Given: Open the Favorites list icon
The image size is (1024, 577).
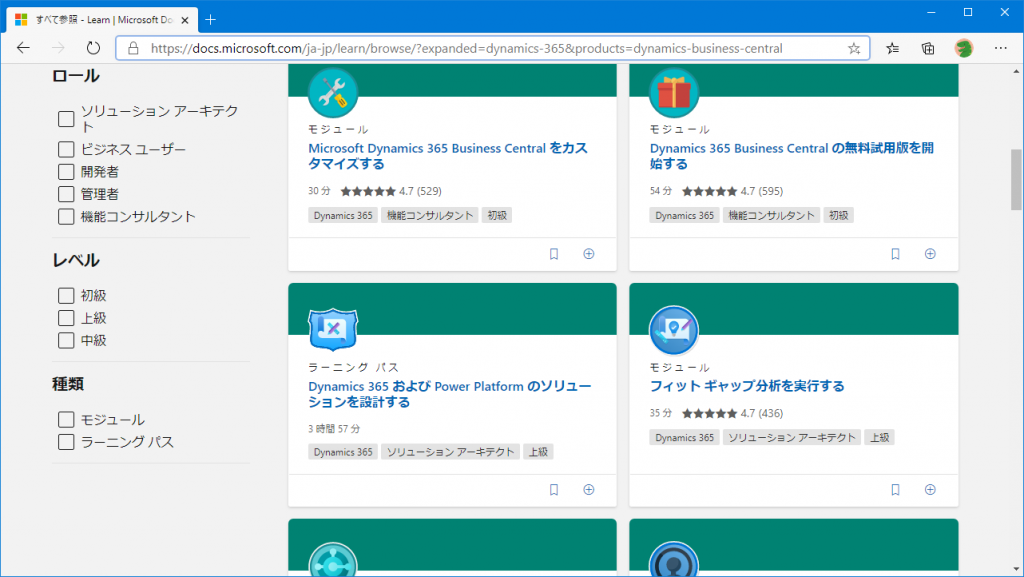Looking at the screenshot, I should pos(892,48).
